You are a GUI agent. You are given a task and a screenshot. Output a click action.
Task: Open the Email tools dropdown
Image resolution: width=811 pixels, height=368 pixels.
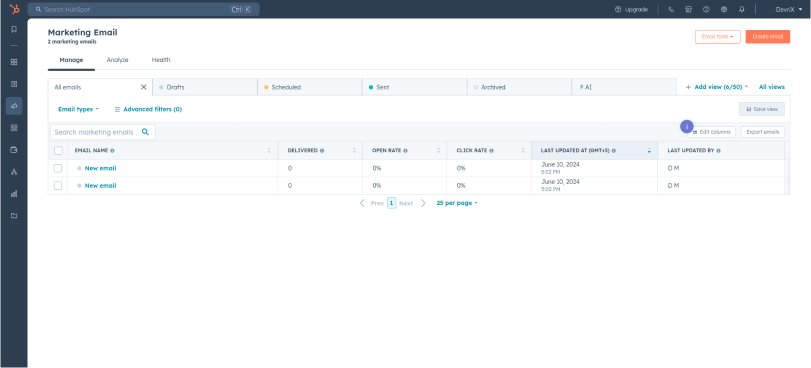717,37
